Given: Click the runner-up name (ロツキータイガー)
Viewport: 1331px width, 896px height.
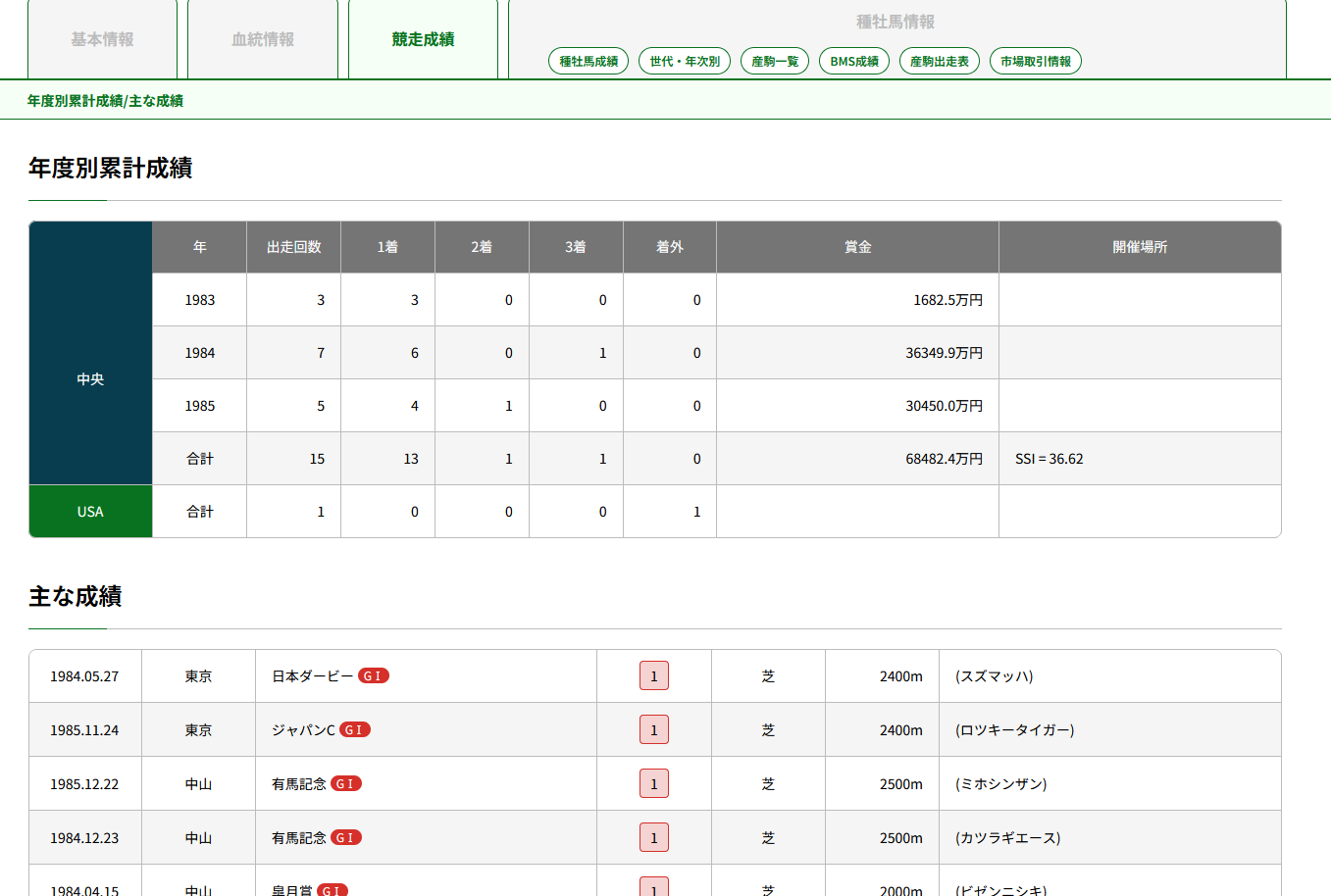Looking at the screenshot, I should 1015,730.
